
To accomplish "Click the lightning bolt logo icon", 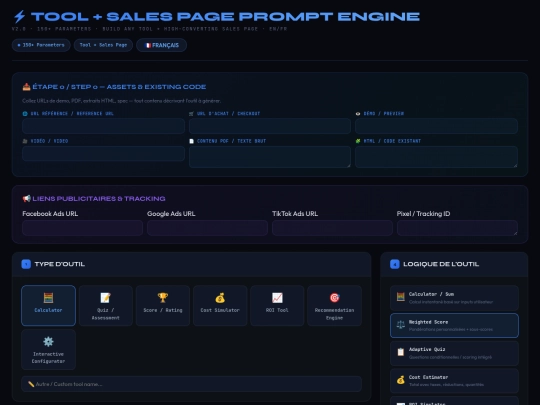I will click(20, 17).
